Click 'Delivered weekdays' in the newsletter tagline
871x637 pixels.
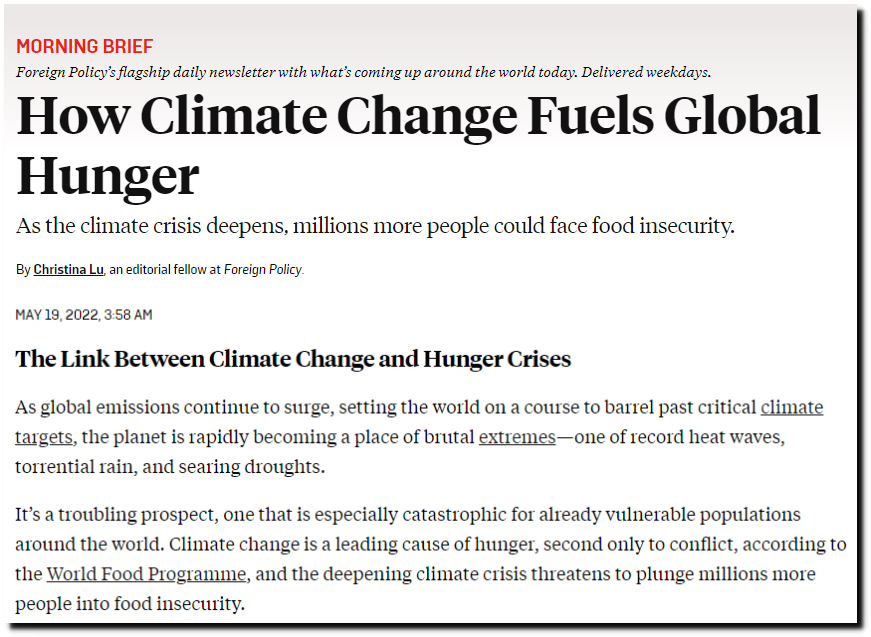pyautogui.click(x=646, y=72)
